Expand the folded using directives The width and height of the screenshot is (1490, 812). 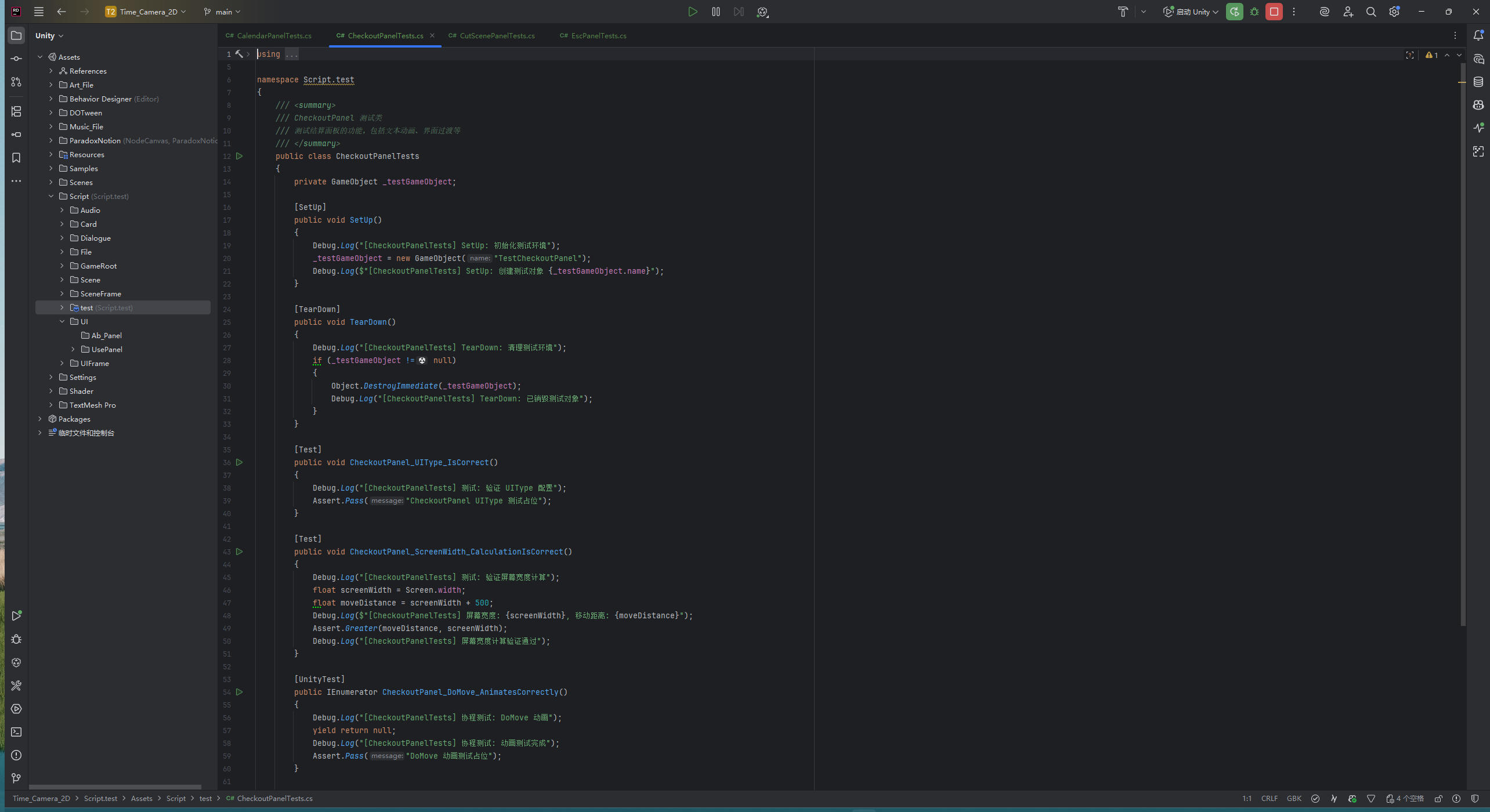point(292,55)
